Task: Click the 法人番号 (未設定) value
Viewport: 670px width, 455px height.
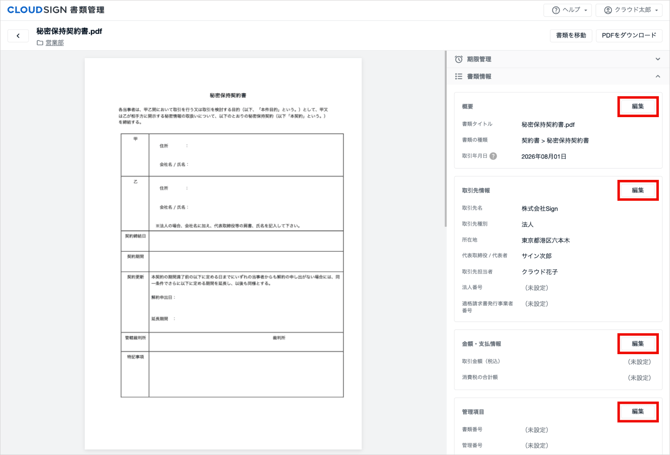Action: point(536,288)
